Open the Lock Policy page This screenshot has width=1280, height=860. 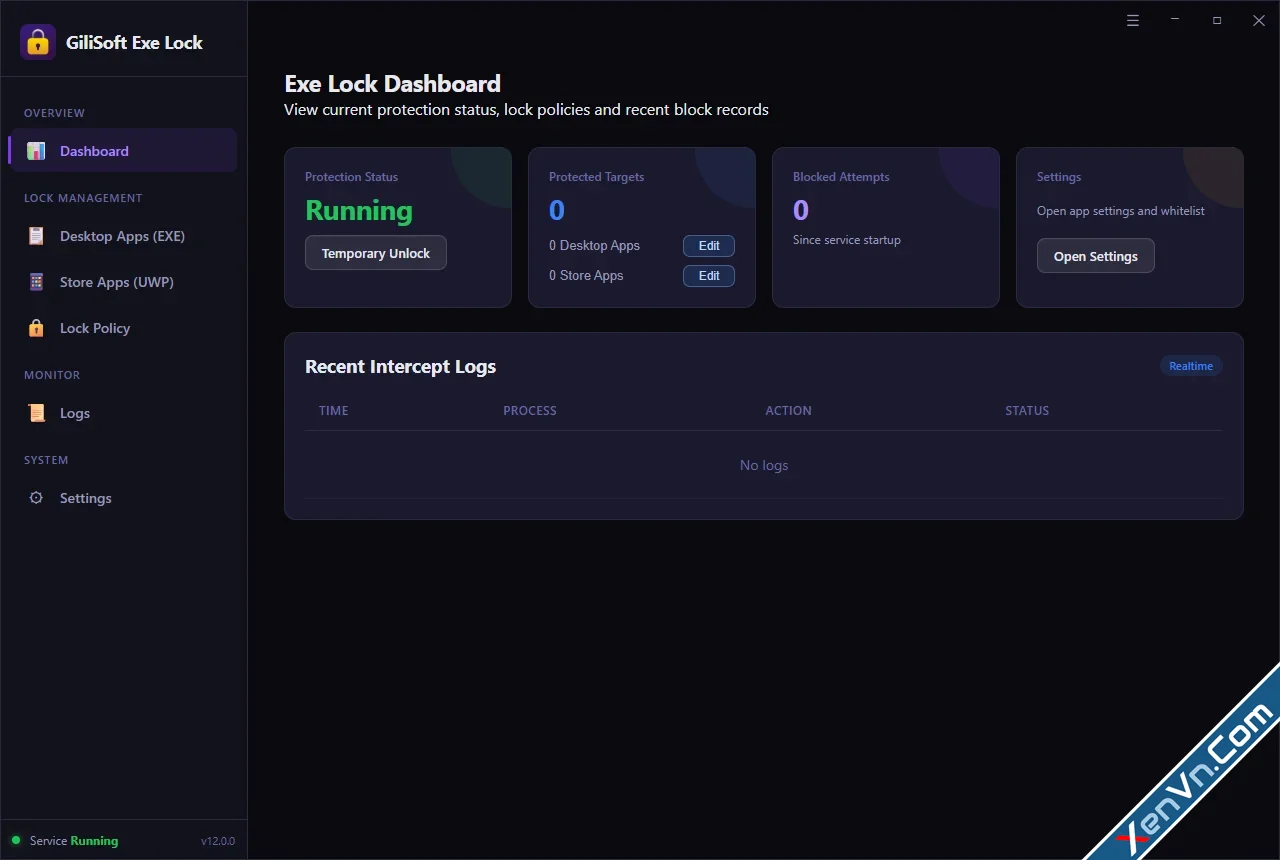coord(124,328)
